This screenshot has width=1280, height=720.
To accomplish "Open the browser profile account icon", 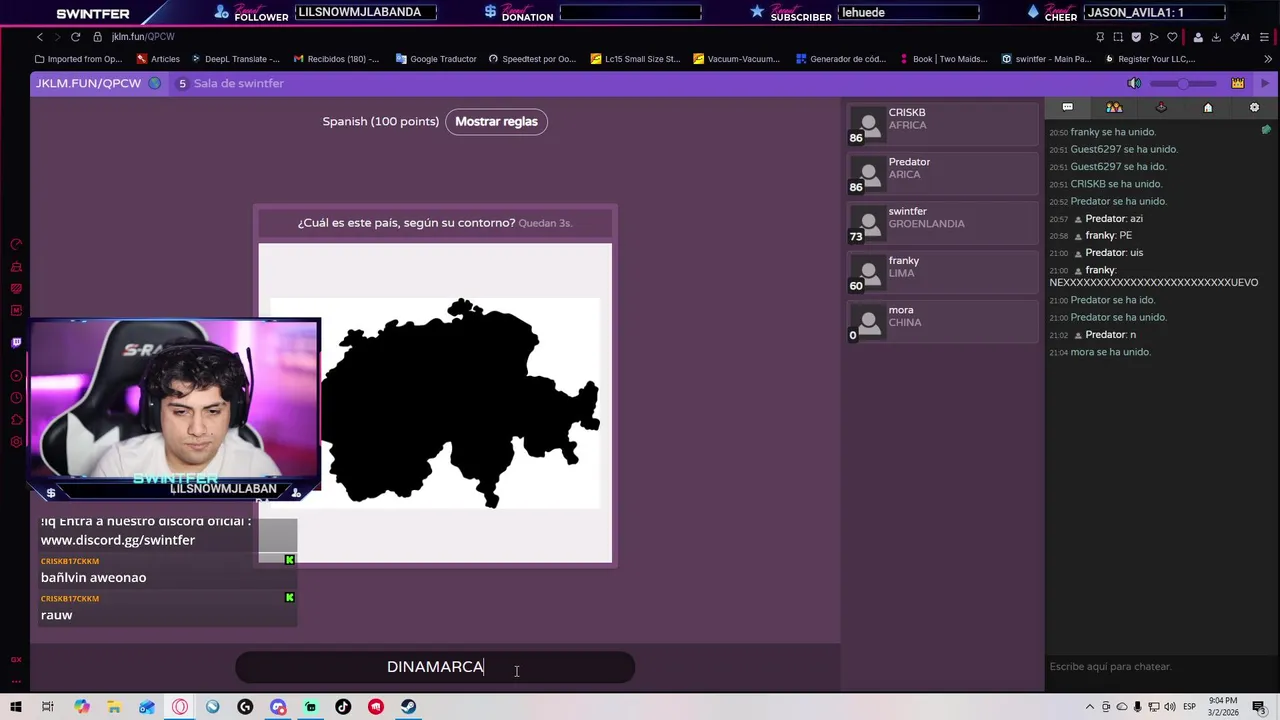I will [x=1198, y=37].
